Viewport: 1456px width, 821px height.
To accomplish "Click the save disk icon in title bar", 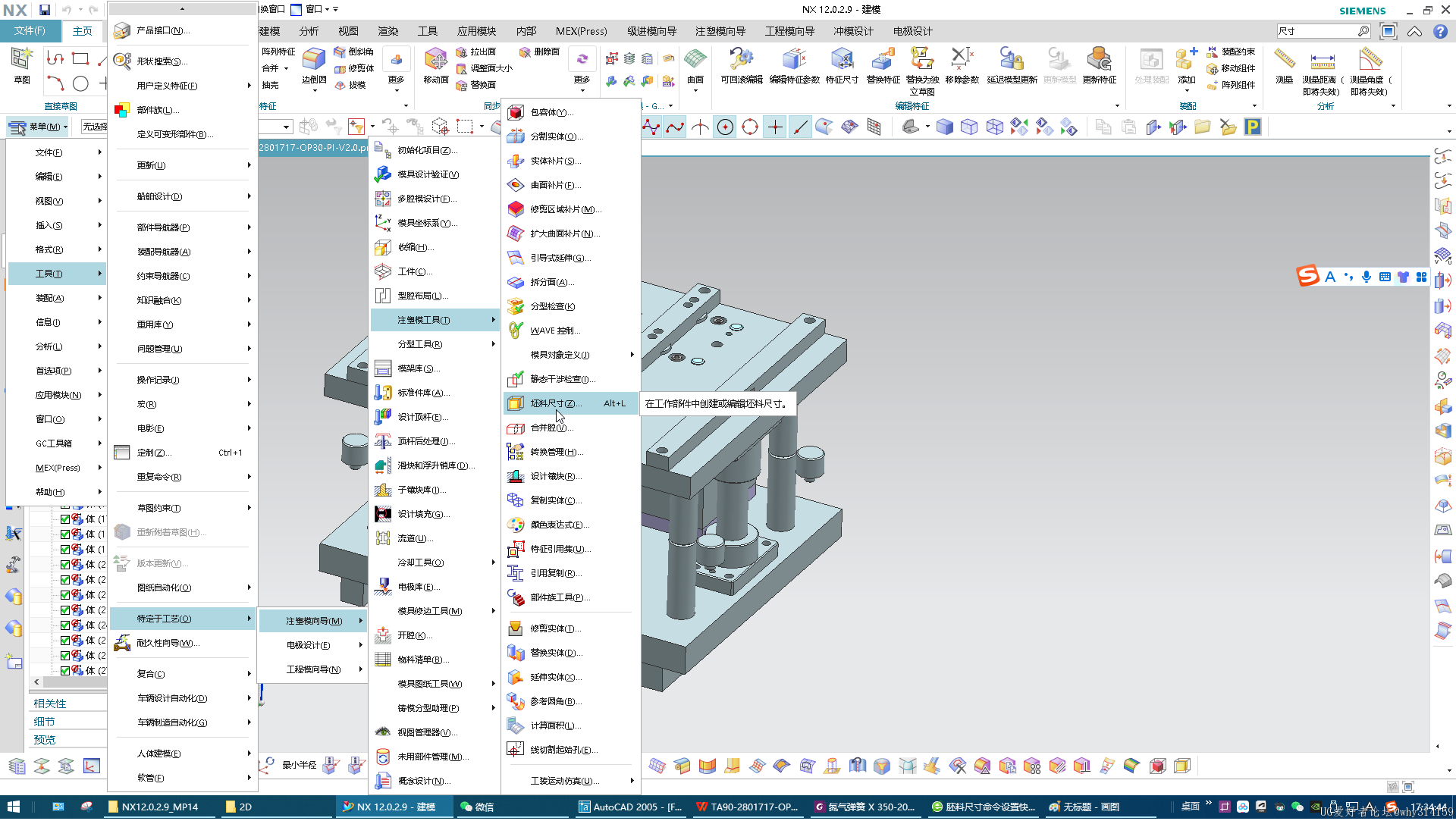I will 45,10.
